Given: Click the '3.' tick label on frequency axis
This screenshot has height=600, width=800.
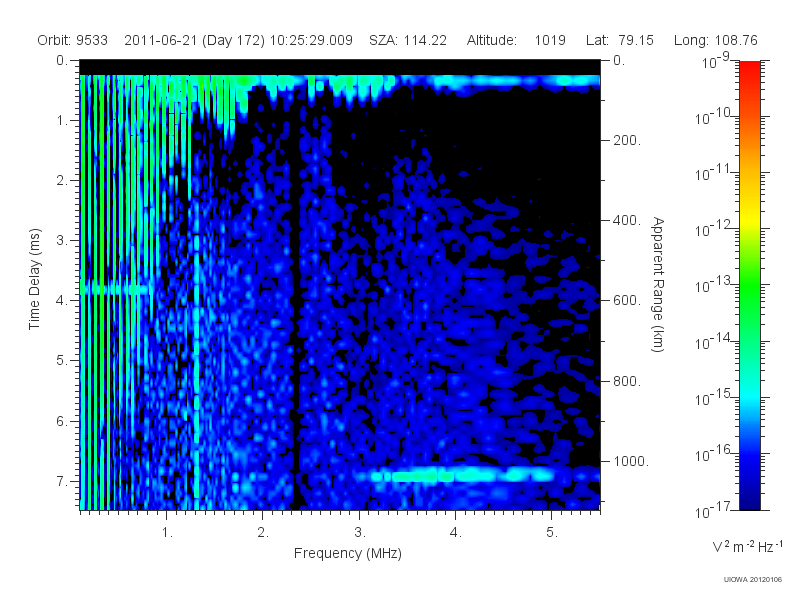Looking at the screenshot, I should coord(360,533).
